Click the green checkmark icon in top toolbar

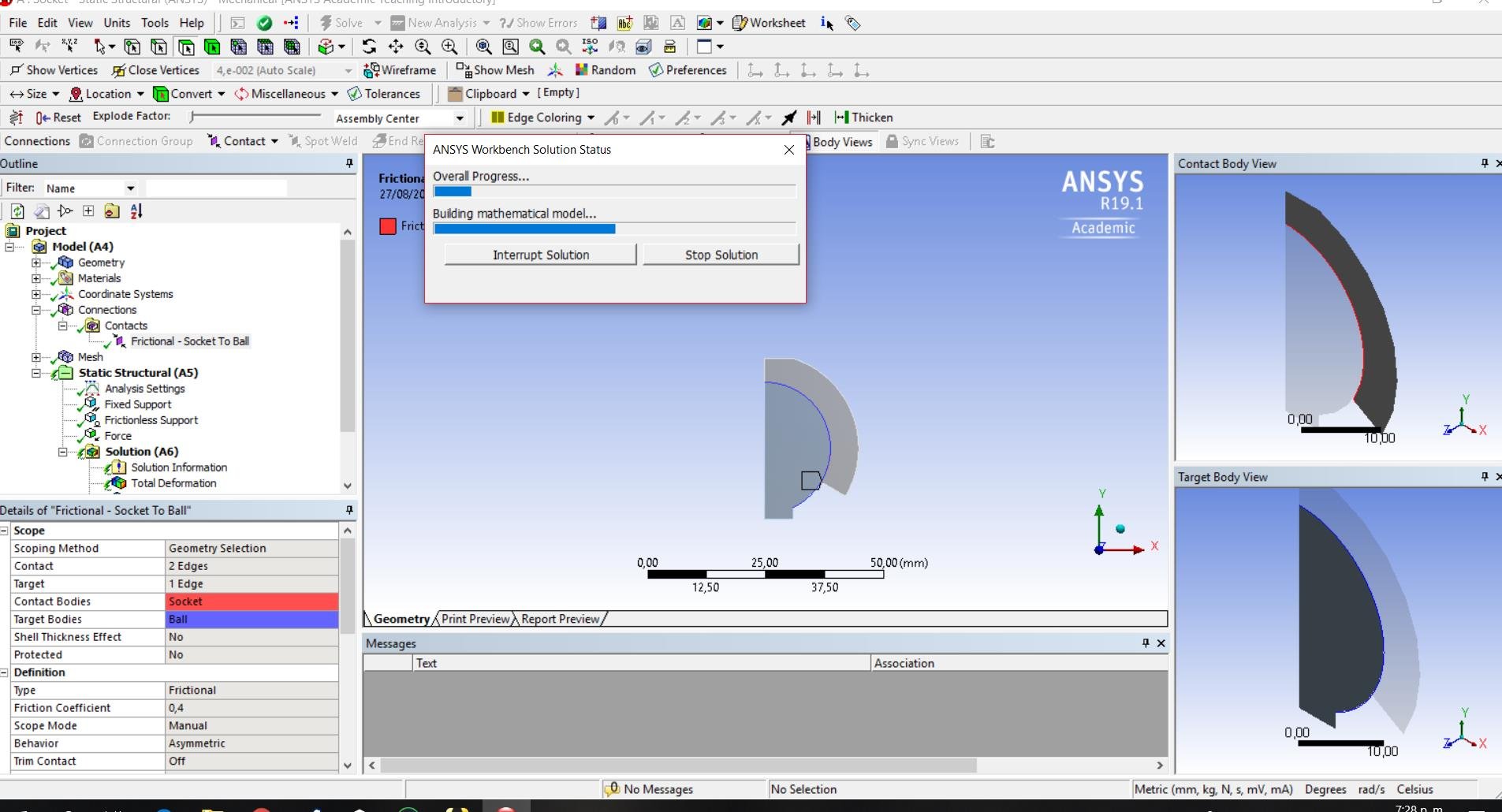click(x=265, y=23)
